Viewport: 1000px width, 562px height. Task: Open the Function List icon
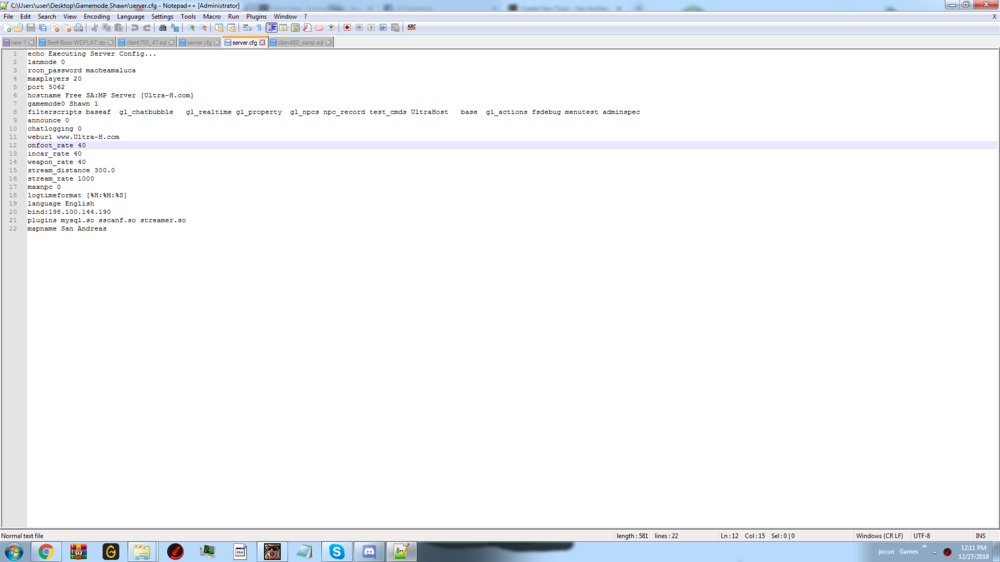point(307,28)
